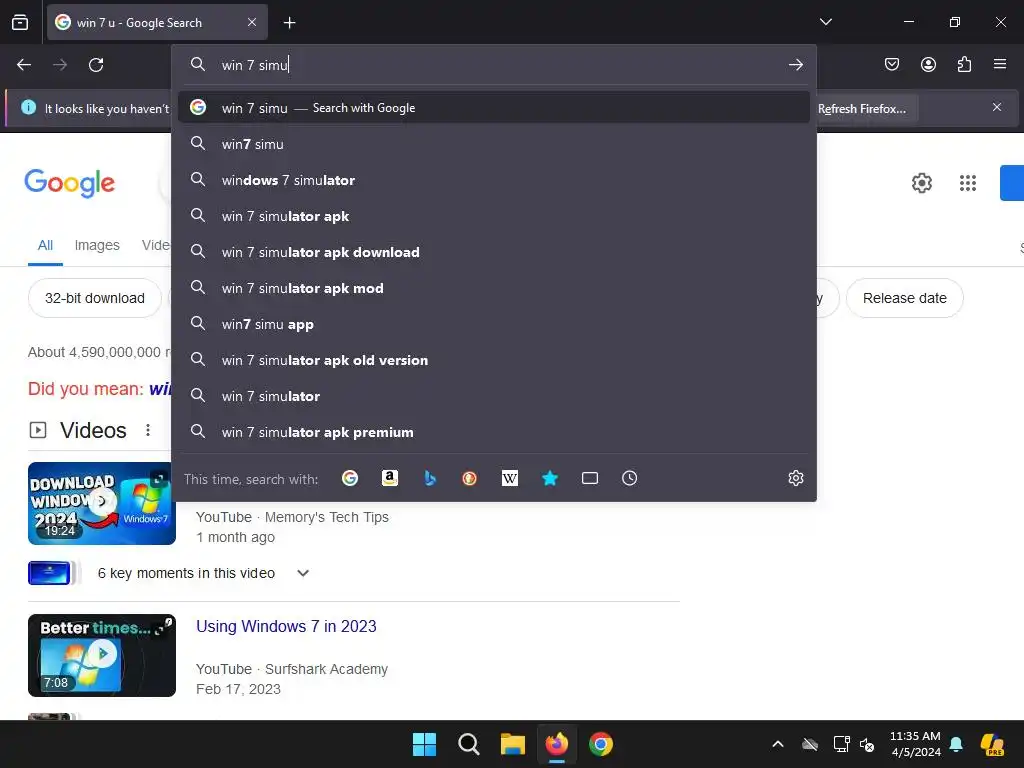1024x768 pixels.
Task: Open Google Chrome from taskbar
Action: coord(601,744)
